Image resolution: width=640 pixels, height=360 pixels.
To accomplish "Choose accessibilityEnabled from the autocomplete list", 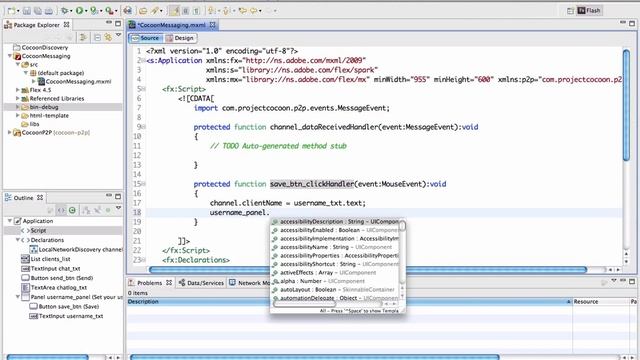I will click(334, 230).
